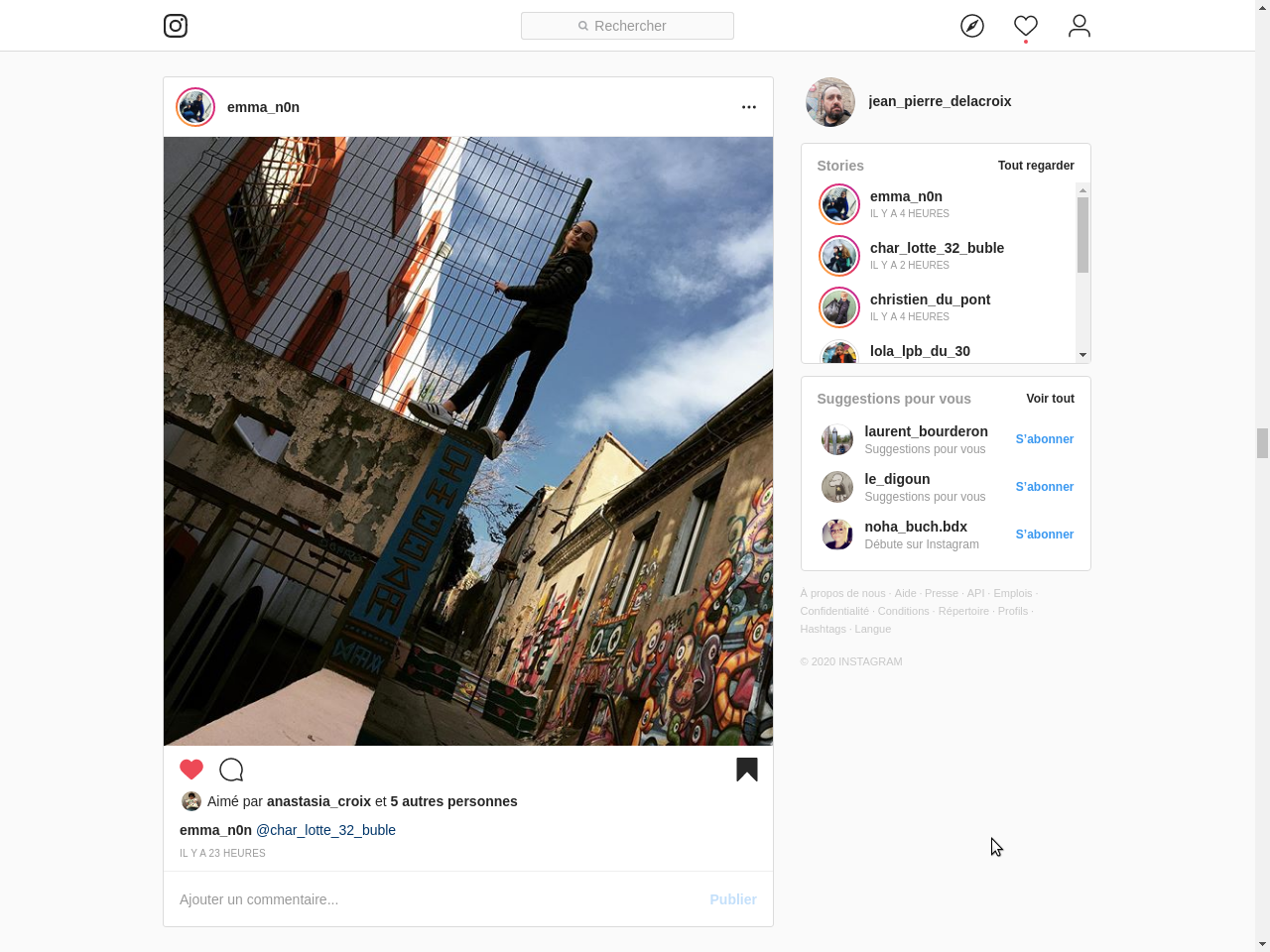Screen dimensions: 1270x952
Task: Open the three-dot post options menu
Action: [x=749, y=107]
